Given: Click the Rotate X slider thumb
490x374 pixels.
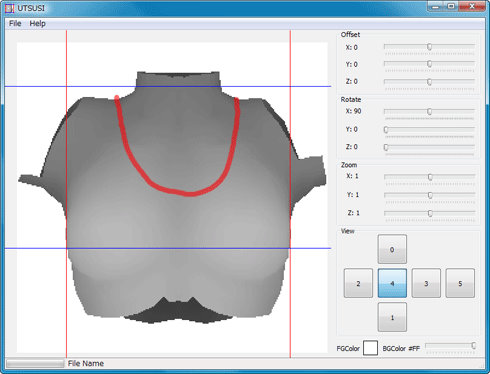Looking at the screenshot, I should coord(429,112).
